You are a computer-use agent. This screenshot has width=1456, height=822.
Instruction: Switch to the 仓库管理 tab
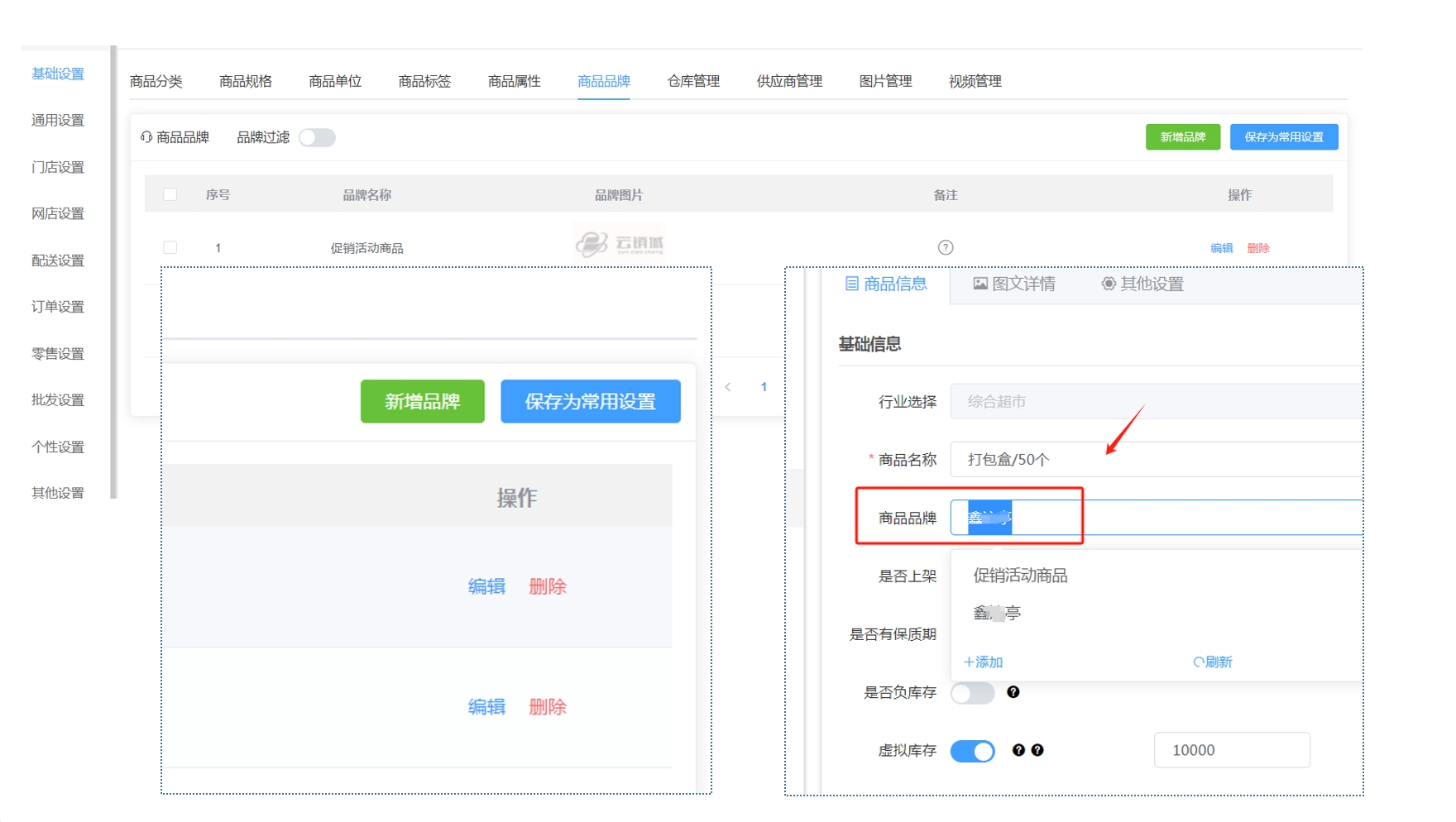[x=692, y=81]
